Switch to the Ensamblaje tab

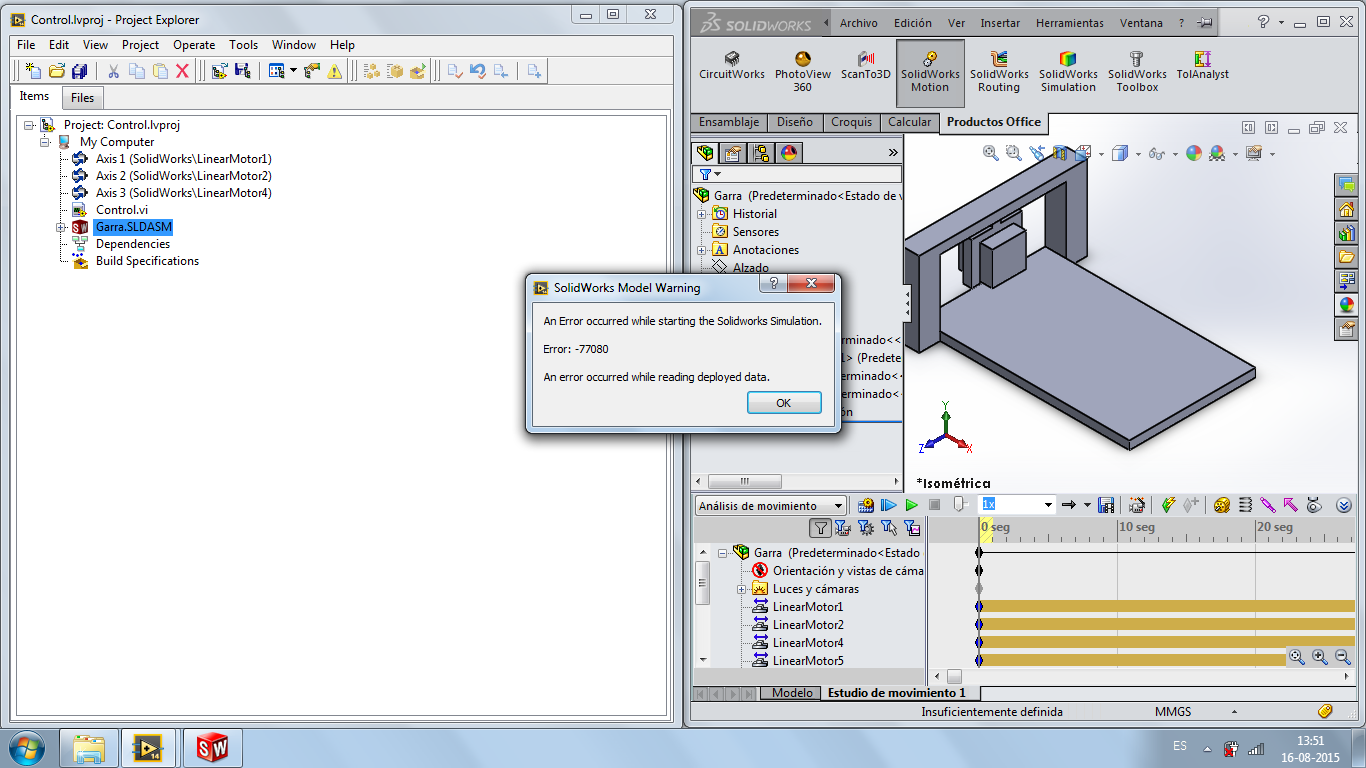[x=729, y=122]
